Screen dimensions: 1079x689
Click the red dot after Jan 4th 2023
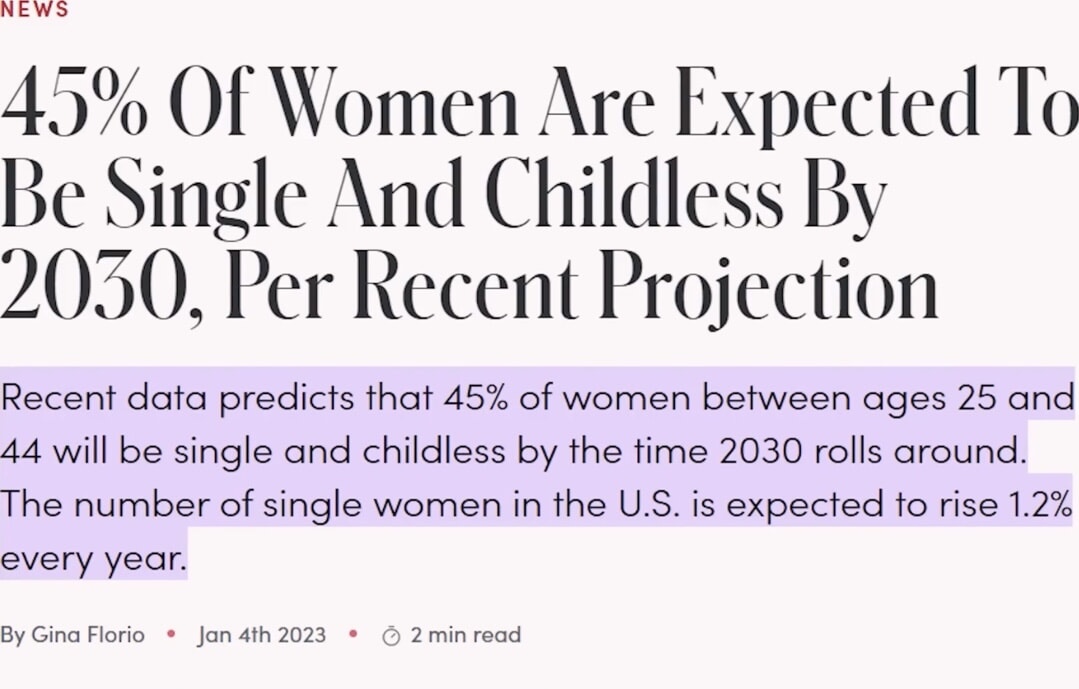[353, 633]
